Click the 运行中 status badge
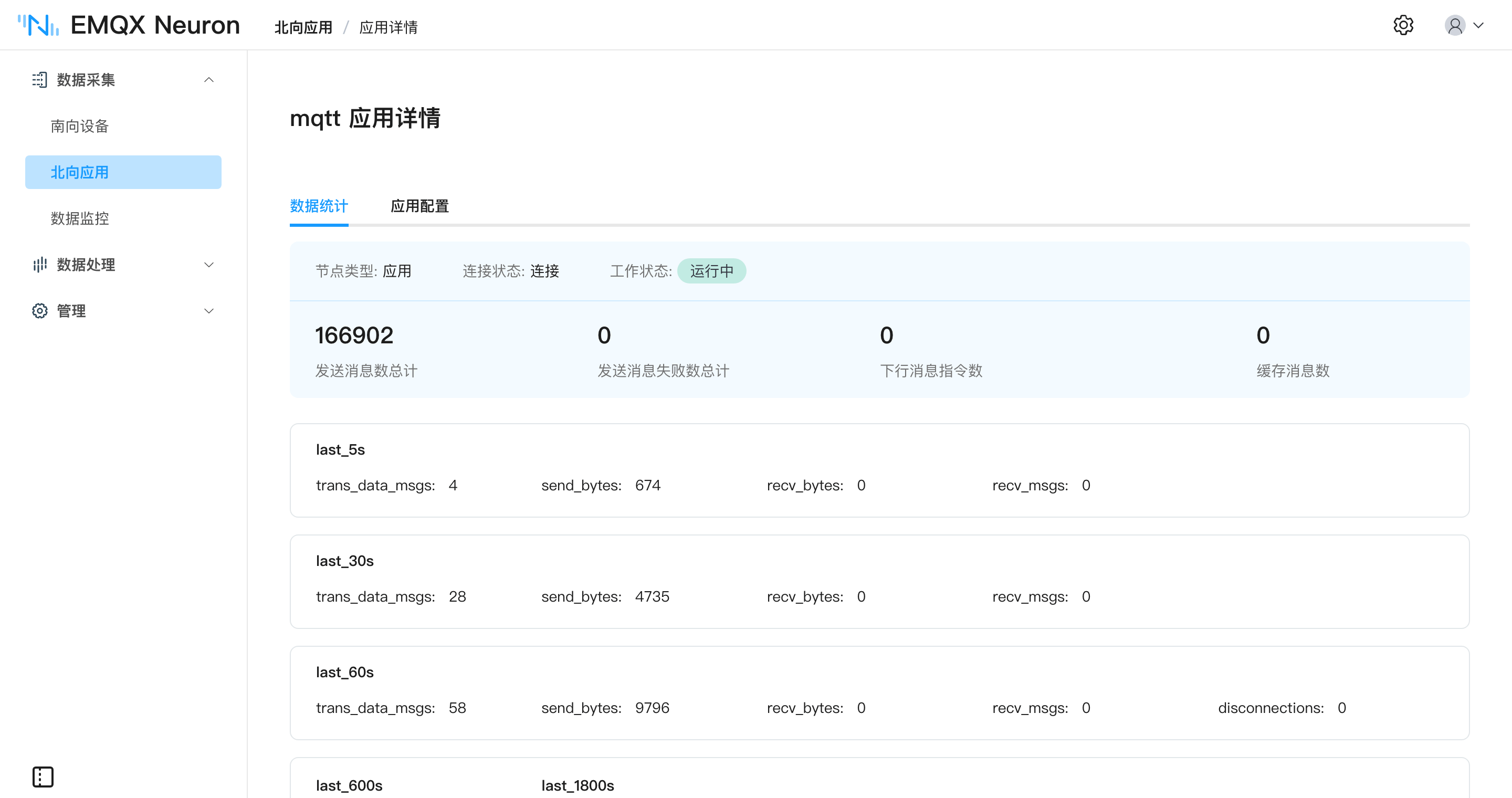Viewport: 1512px width, 798px height. pos(711,271)
